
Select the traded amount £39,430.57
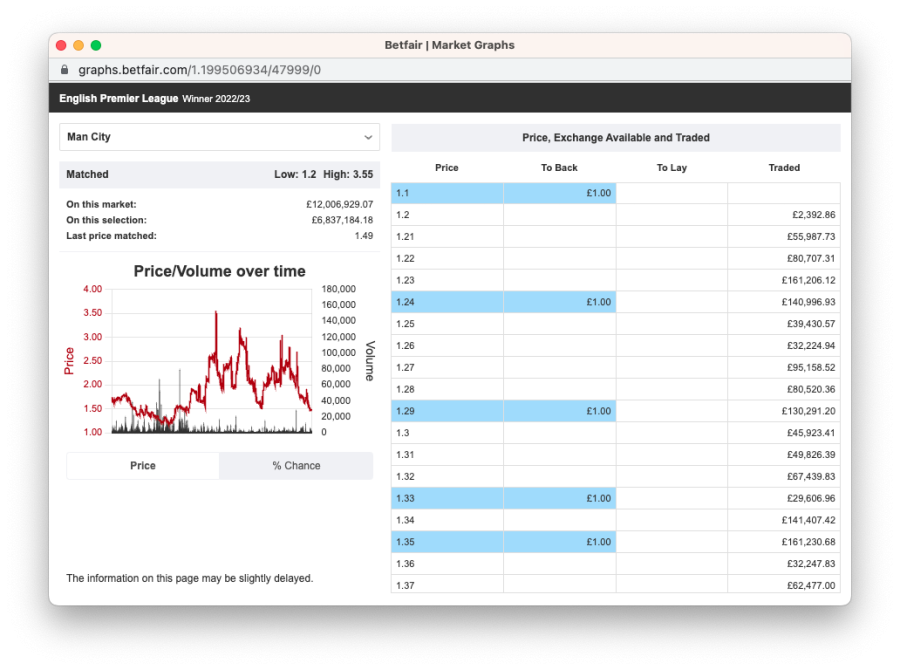811,324
